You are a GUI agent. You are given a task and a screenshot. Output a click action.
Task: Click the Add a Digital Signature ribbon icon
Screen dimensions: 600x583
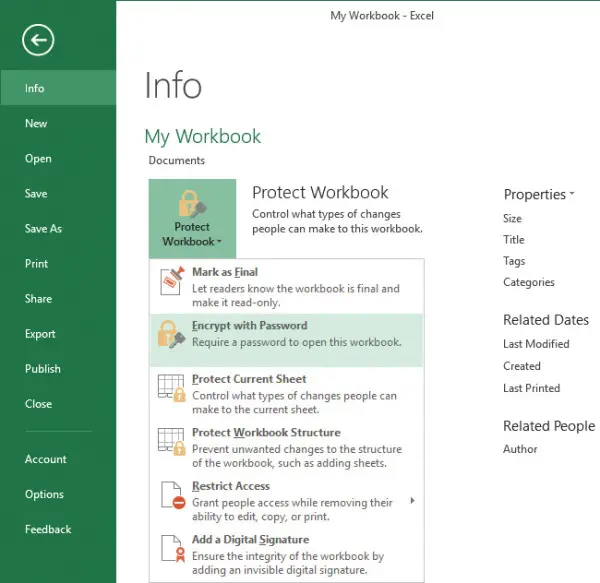[173, 549]
